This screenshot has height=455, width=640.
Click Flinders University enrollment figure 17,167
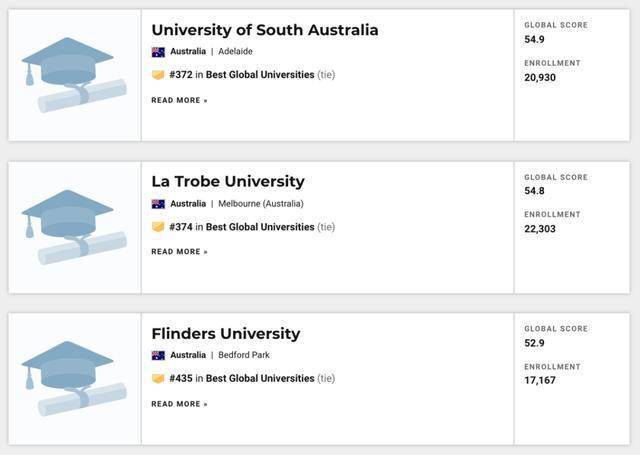[x=540, y=380]
